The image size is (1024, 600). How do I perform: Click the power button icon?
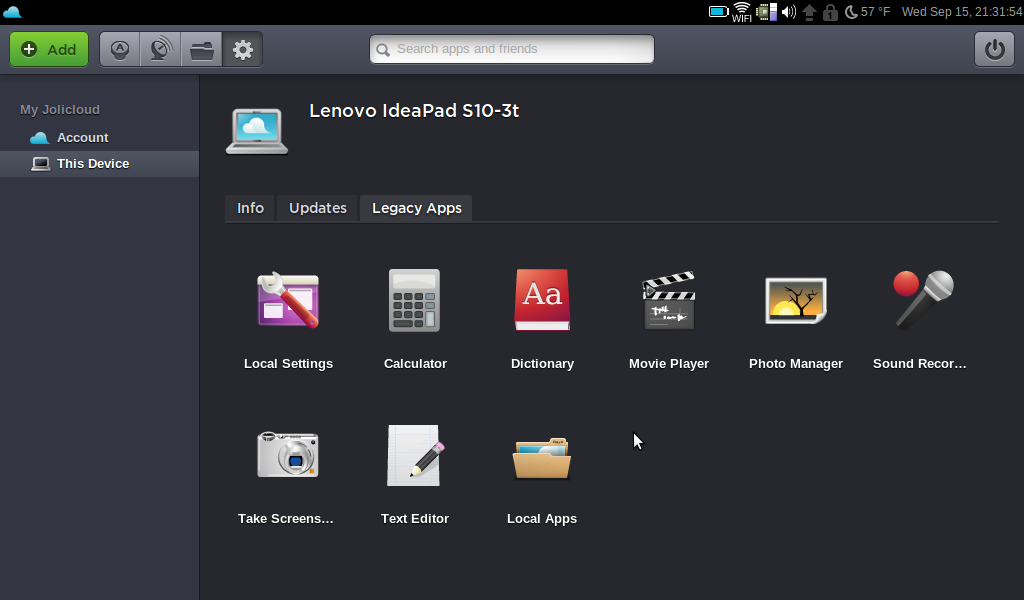click(x=994, y=49)
